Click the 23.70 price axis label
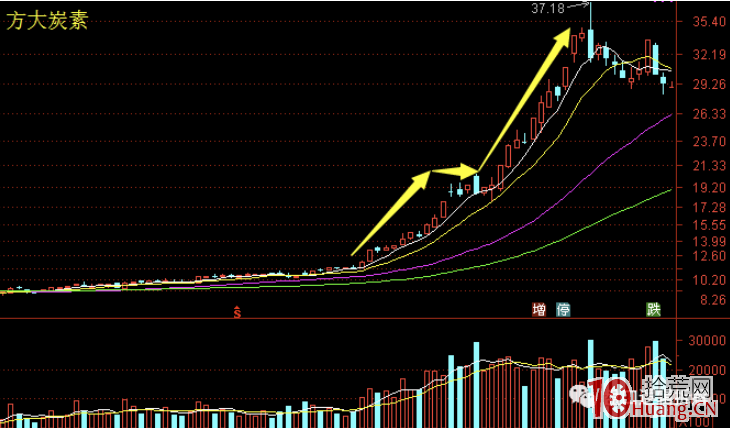This screenshot has width=730, height=428. (x=709, y=141)
